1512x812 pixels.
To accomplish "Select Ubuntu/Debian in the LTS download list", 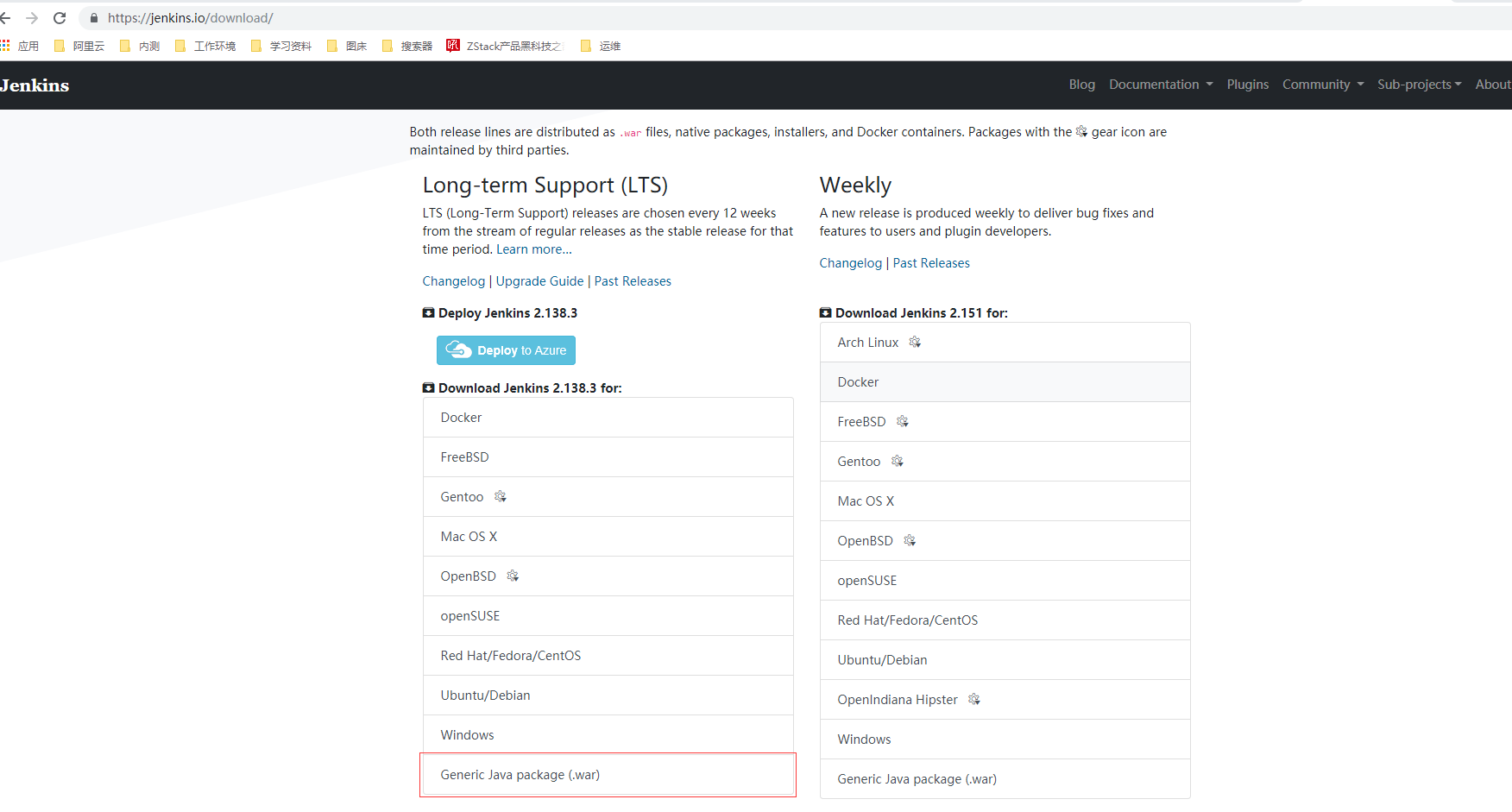I will [608, 696].
